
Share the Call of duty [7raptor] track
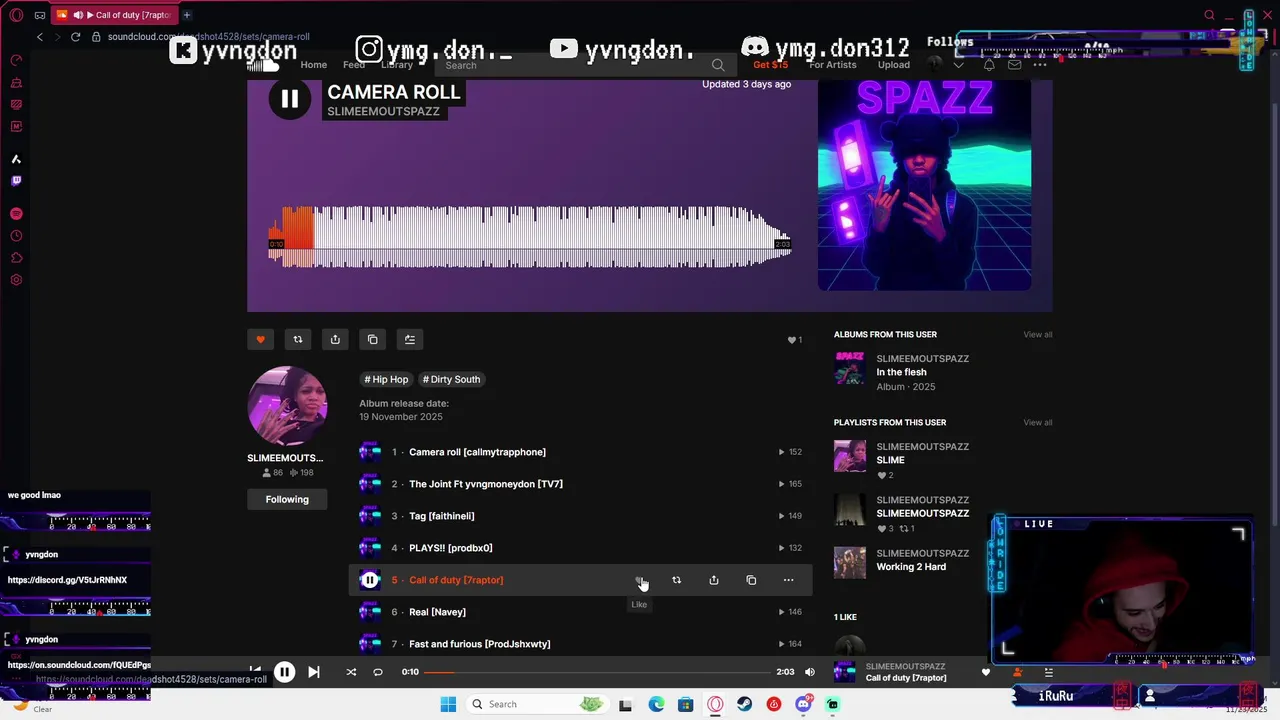pyautogui.click(x=714, y=580)
